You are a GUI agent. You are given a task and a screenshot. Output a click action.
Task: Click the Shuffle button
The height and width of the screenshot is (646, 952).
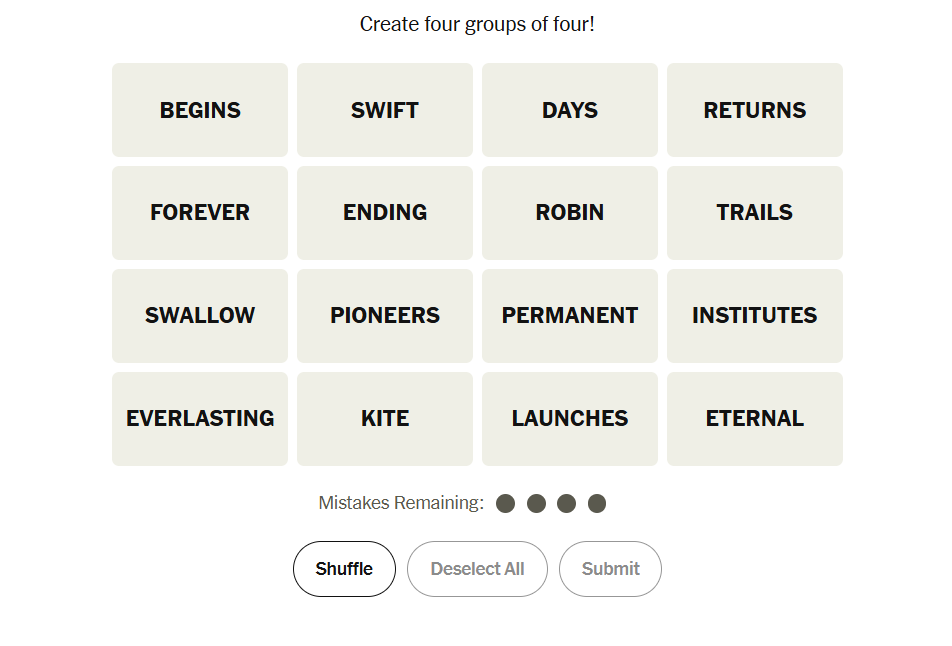[x=344, y=569]
